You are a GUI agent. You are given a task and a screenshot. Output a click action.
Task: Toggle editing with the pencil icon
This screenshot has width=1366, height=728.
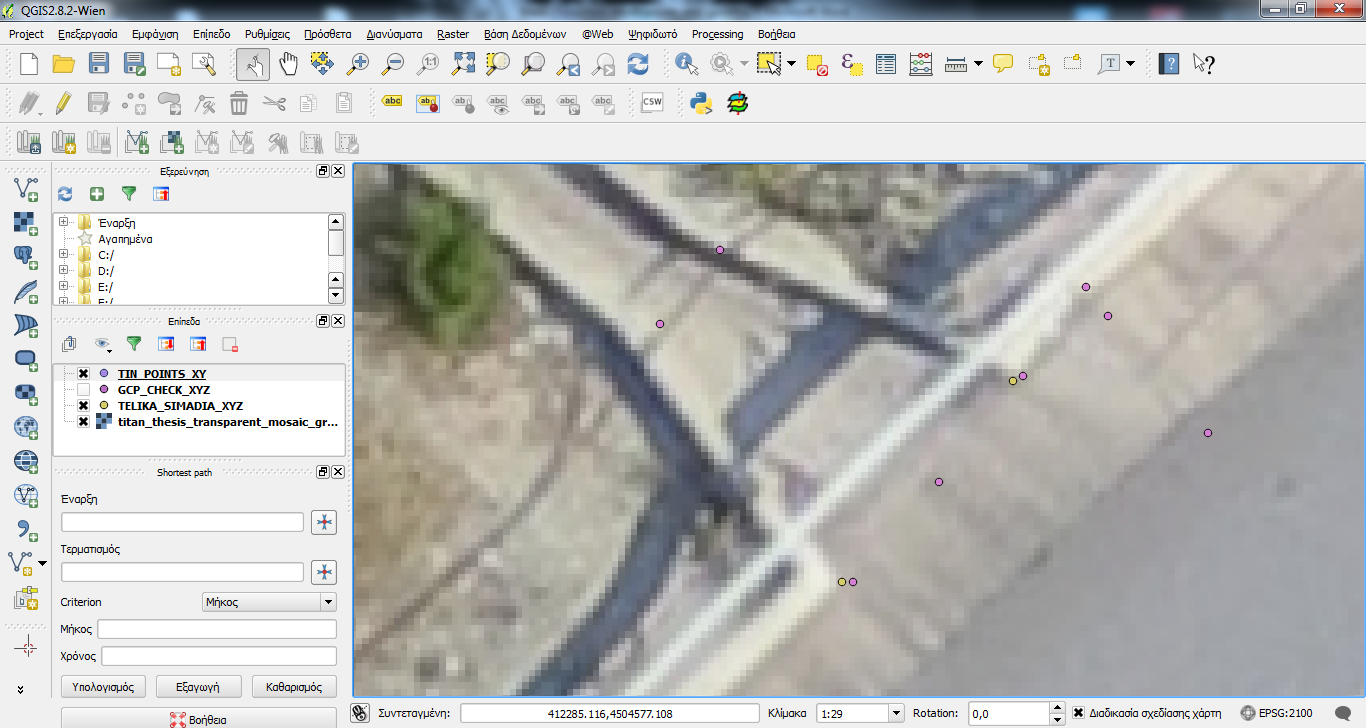[x=63, y=102]
